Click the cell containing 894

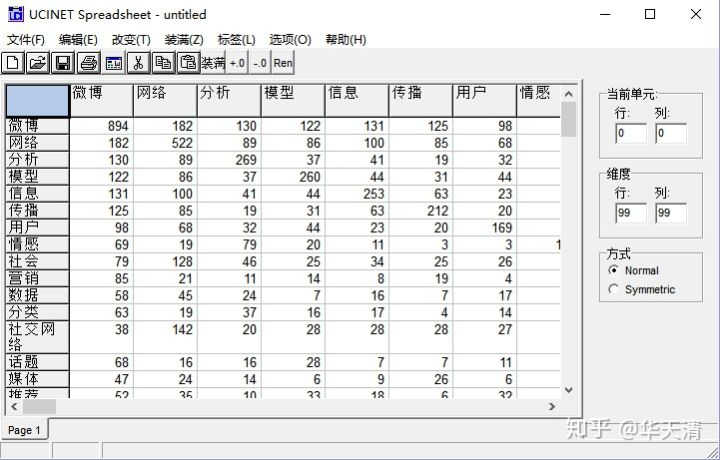[x=101, y=126]
